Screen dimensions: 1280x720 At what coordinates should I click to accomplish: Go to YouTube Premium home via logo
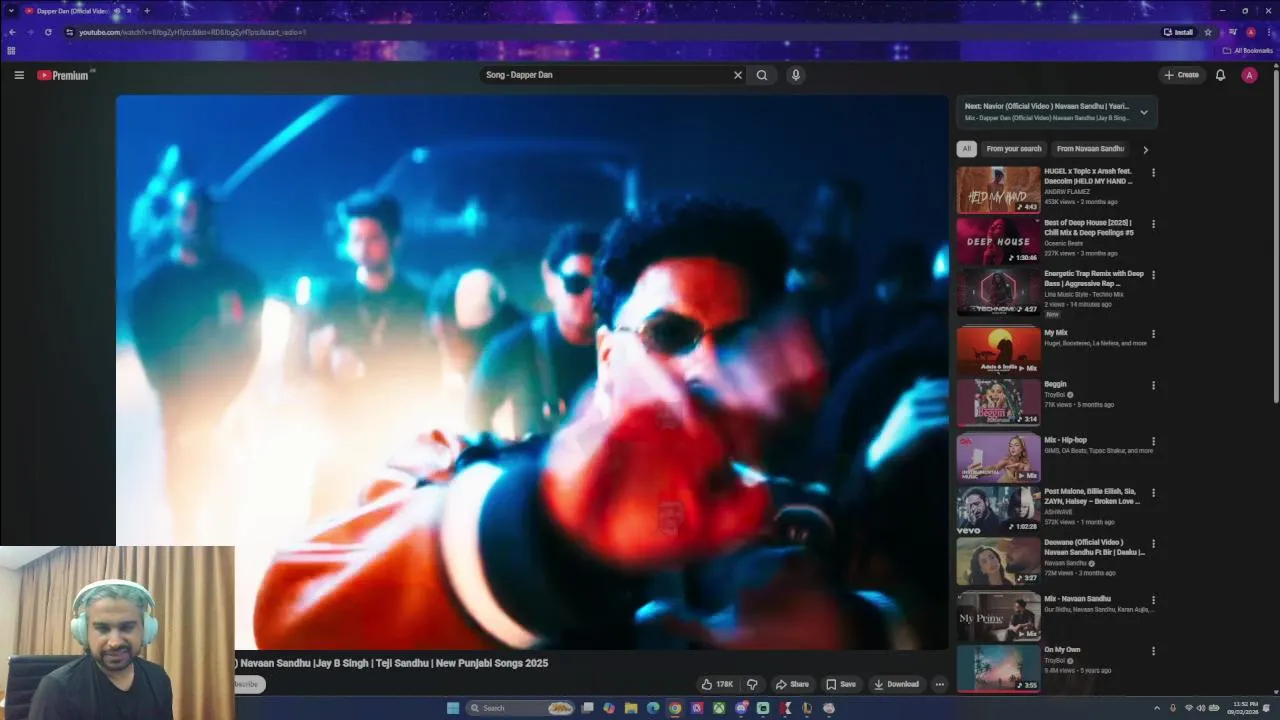[63, 75]
